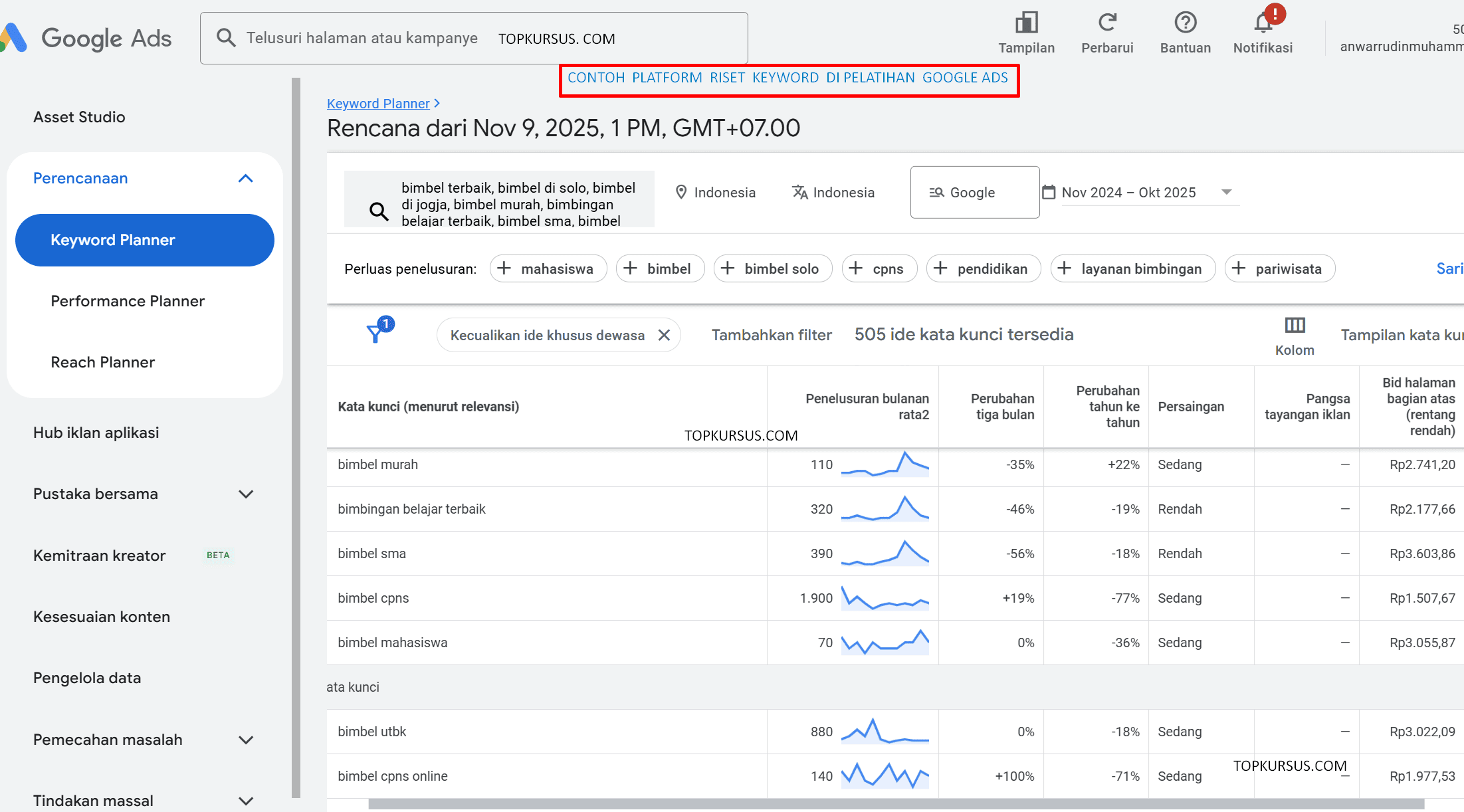Expand the Pustaka bersama section
The width and height of the screenshot is (1464, 812).
click(x=245, y=494)
